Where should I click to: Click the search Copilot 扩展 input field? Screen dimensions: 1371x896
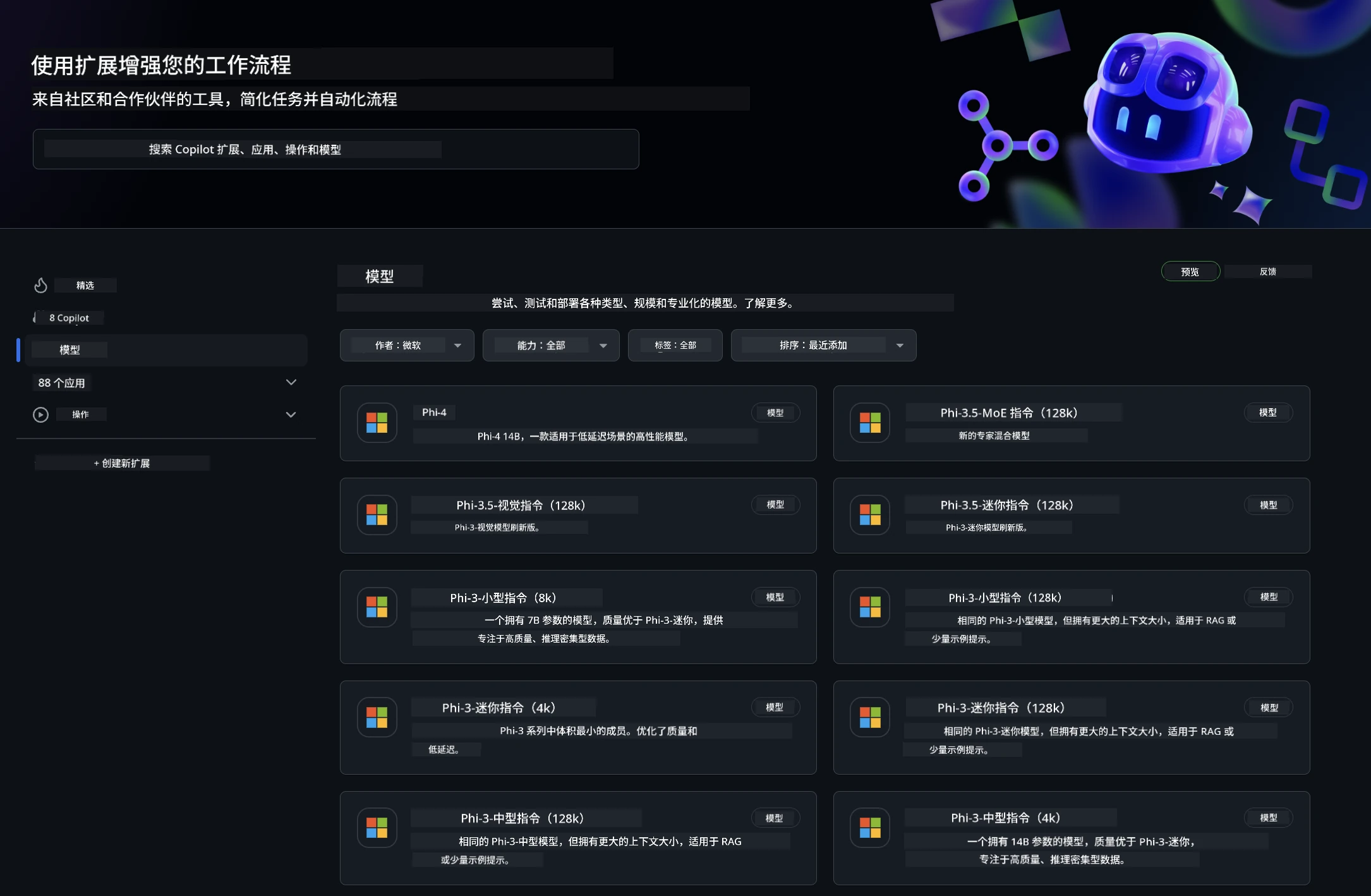pos(335,149)
